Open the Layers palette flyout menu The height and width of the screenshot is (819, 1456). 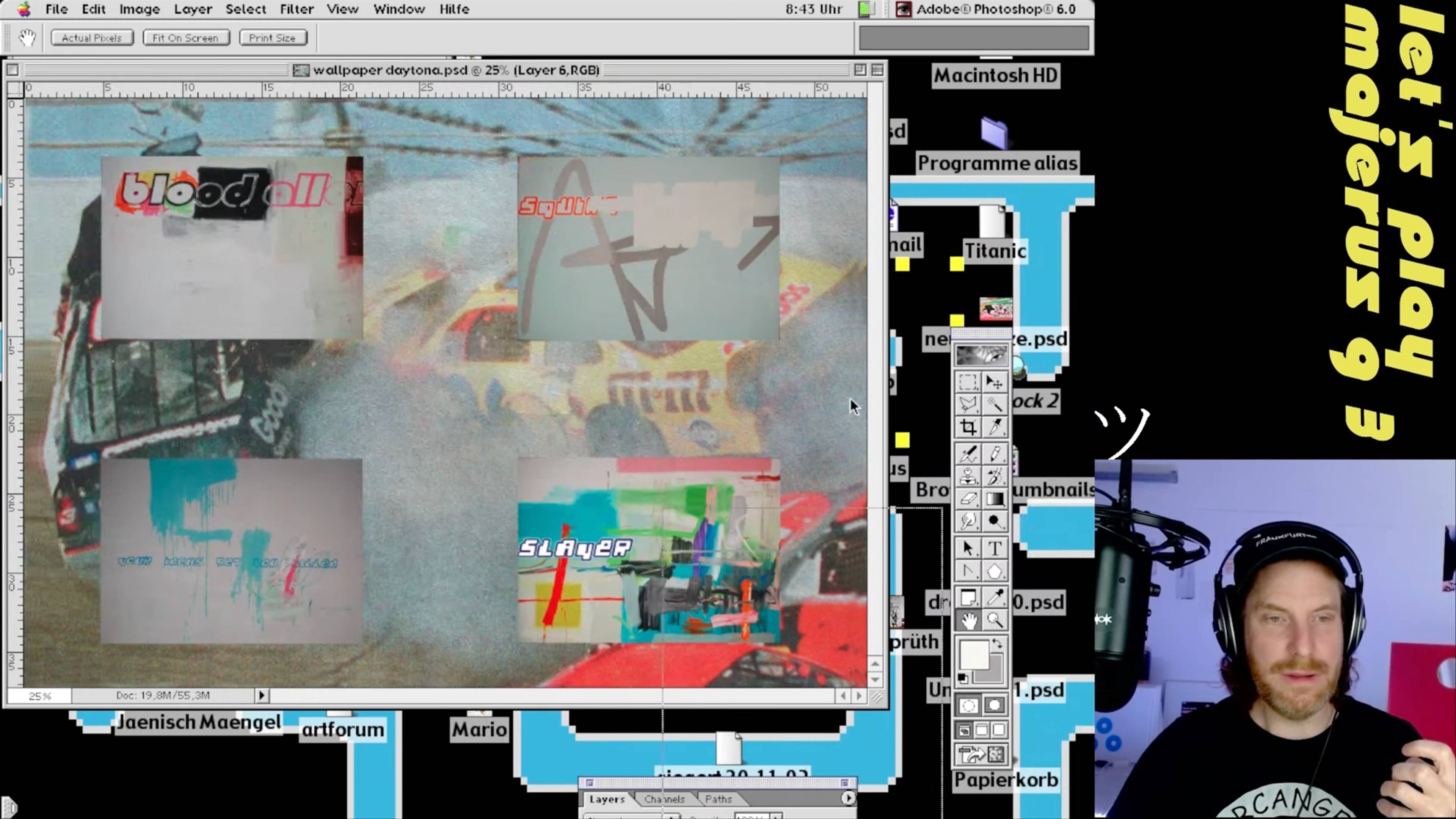click(848, 798)
